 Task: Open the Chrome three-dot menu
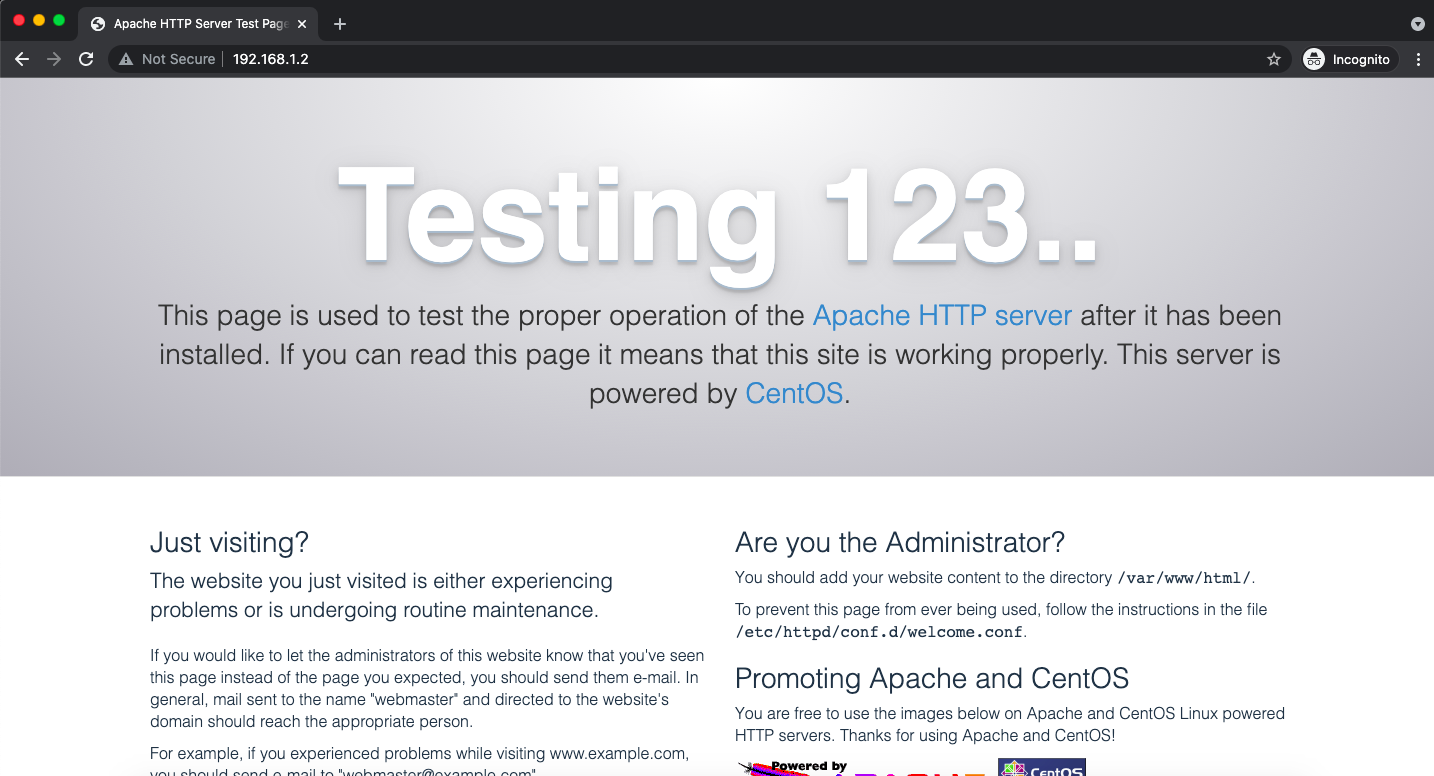[1418, 59]
